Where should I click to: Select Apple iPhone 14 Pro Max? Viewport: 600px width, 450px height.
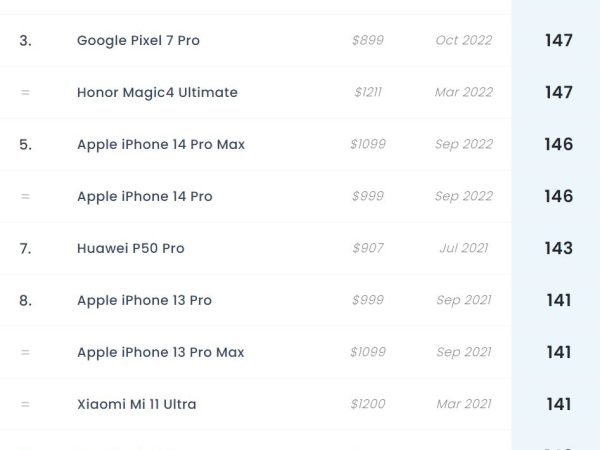(x=160, y=144)
